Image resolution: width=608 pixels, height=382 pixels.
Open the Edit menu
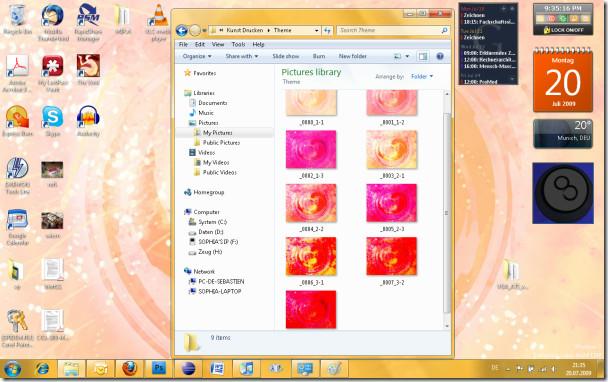[x=200, y=44]
